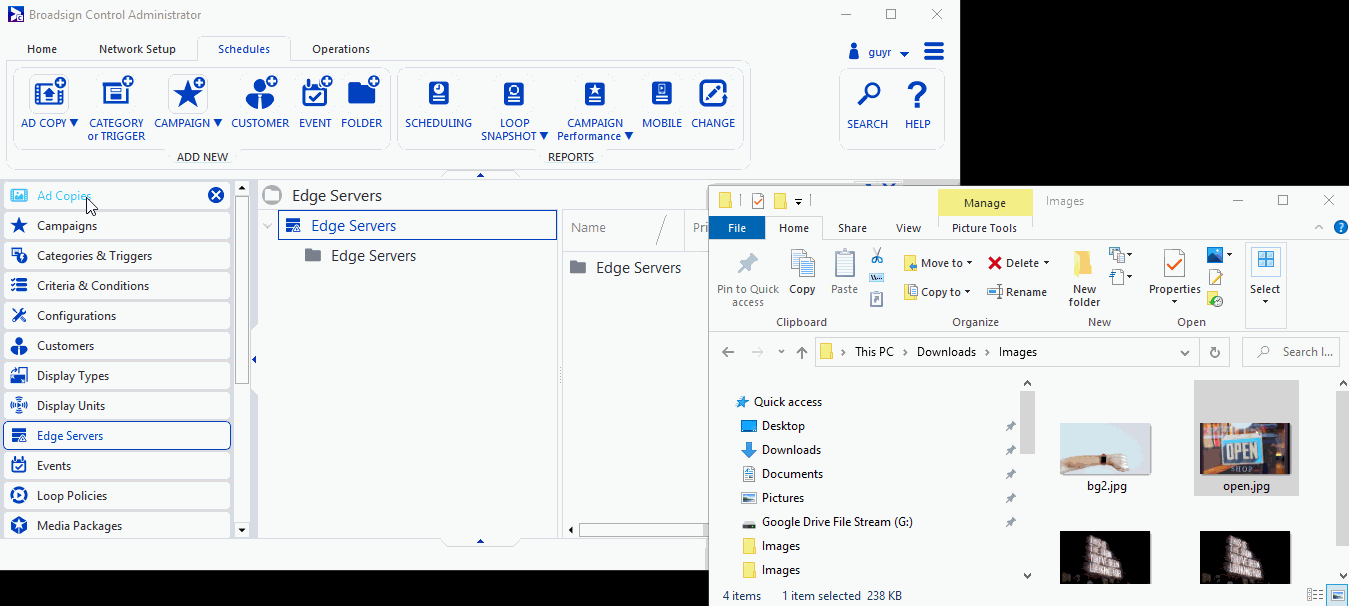Click Pin to Quick access
The image size is (1349, 606).
point(748,279)
